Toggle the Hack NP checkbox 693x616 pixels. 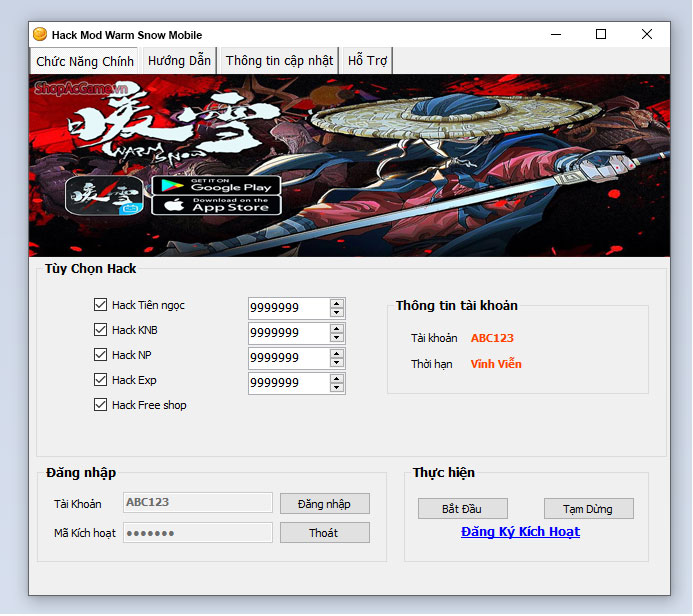pyautogui.click(x=100, y=354)
